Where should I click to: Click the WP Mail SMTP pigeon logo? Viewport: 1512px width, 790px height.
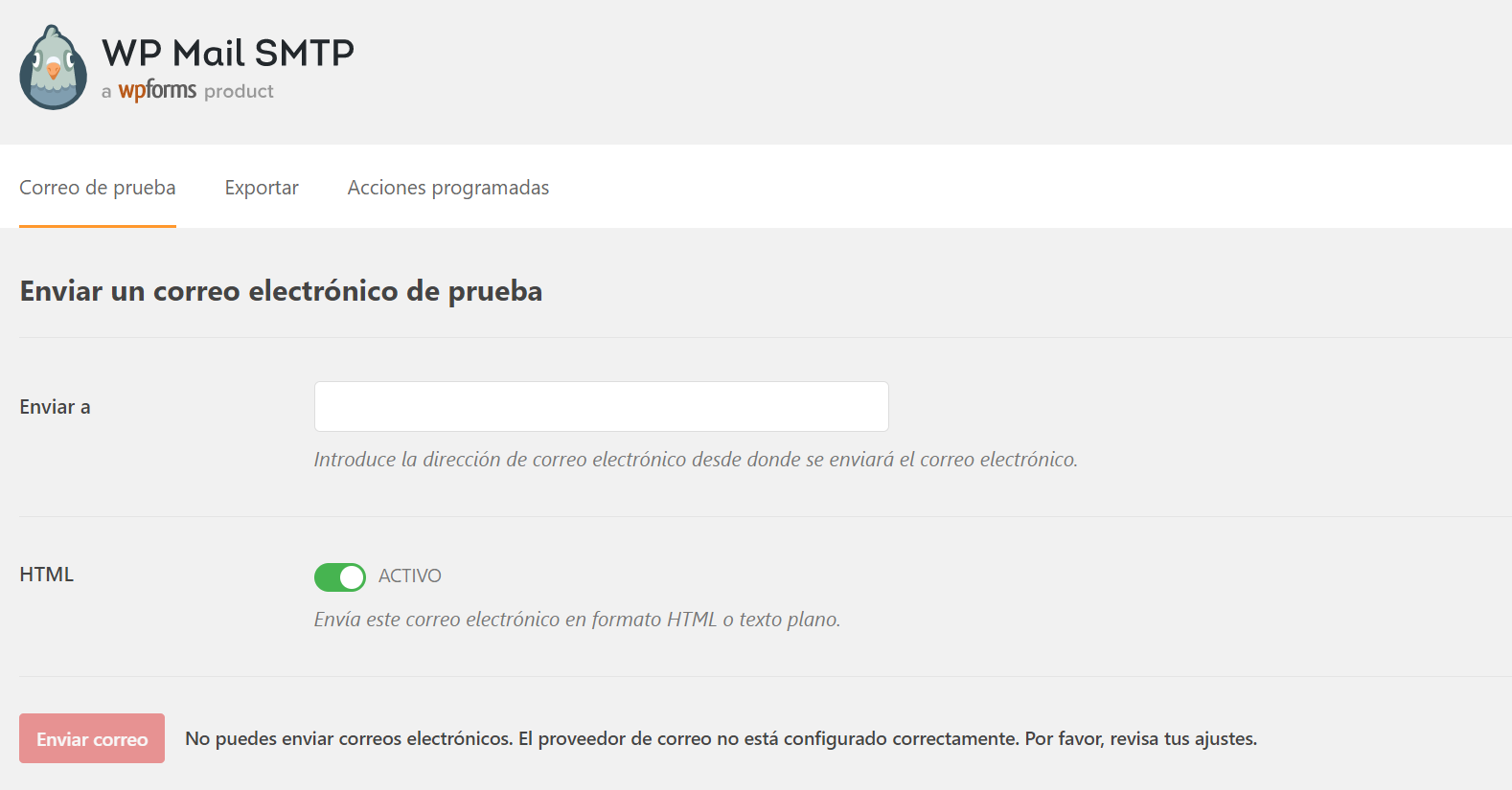tap(54, 68)
